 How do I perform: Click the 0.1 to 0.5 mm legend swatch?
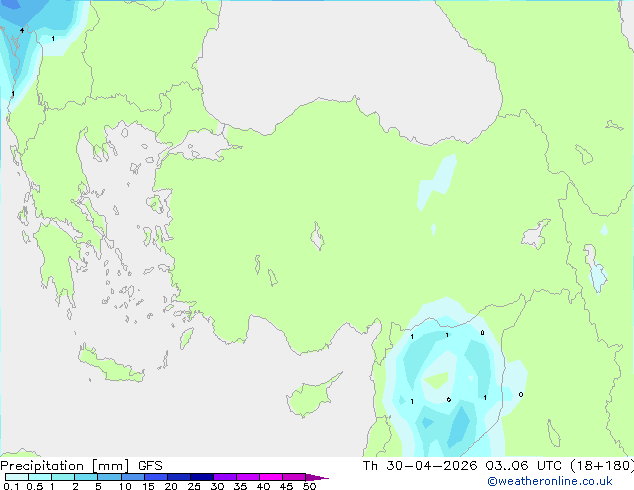pos(17,477)
